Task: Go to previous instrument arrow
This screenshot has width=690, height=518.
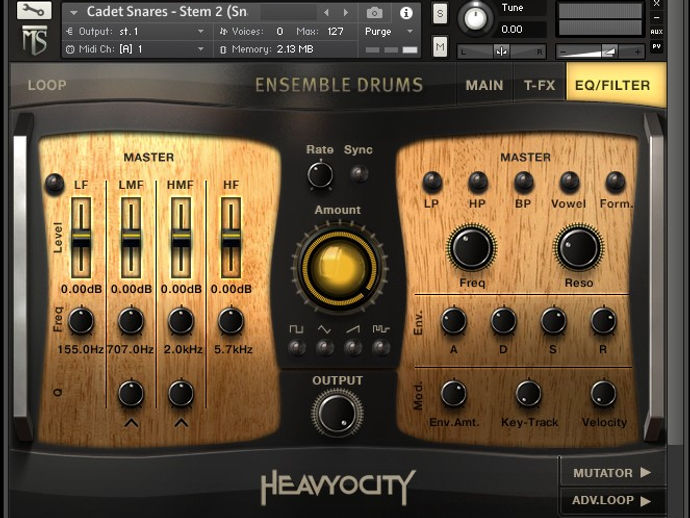Action: [326, 13]
